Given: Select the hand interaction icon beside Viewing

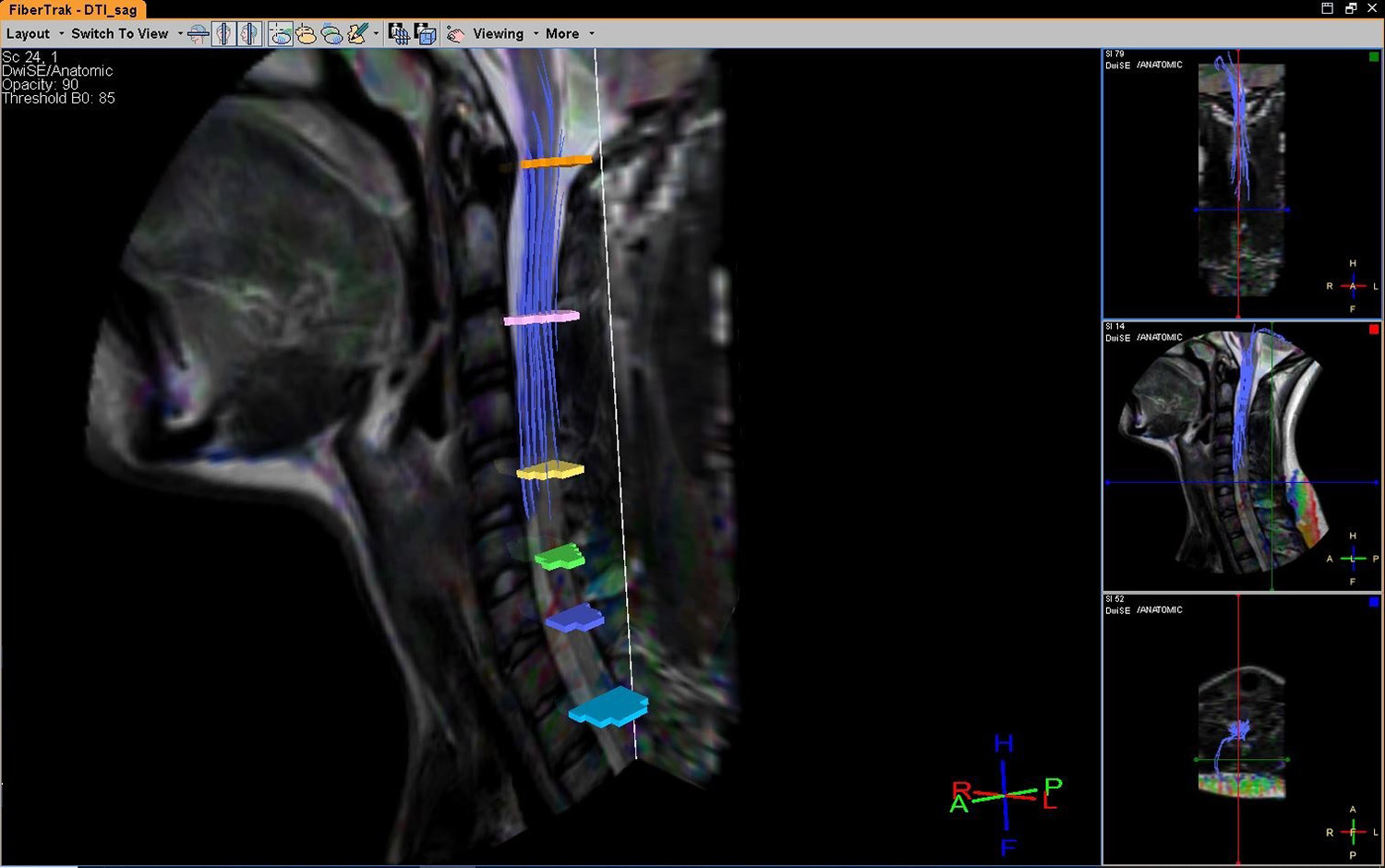Looking at the screenshot, I should point(455,34).
